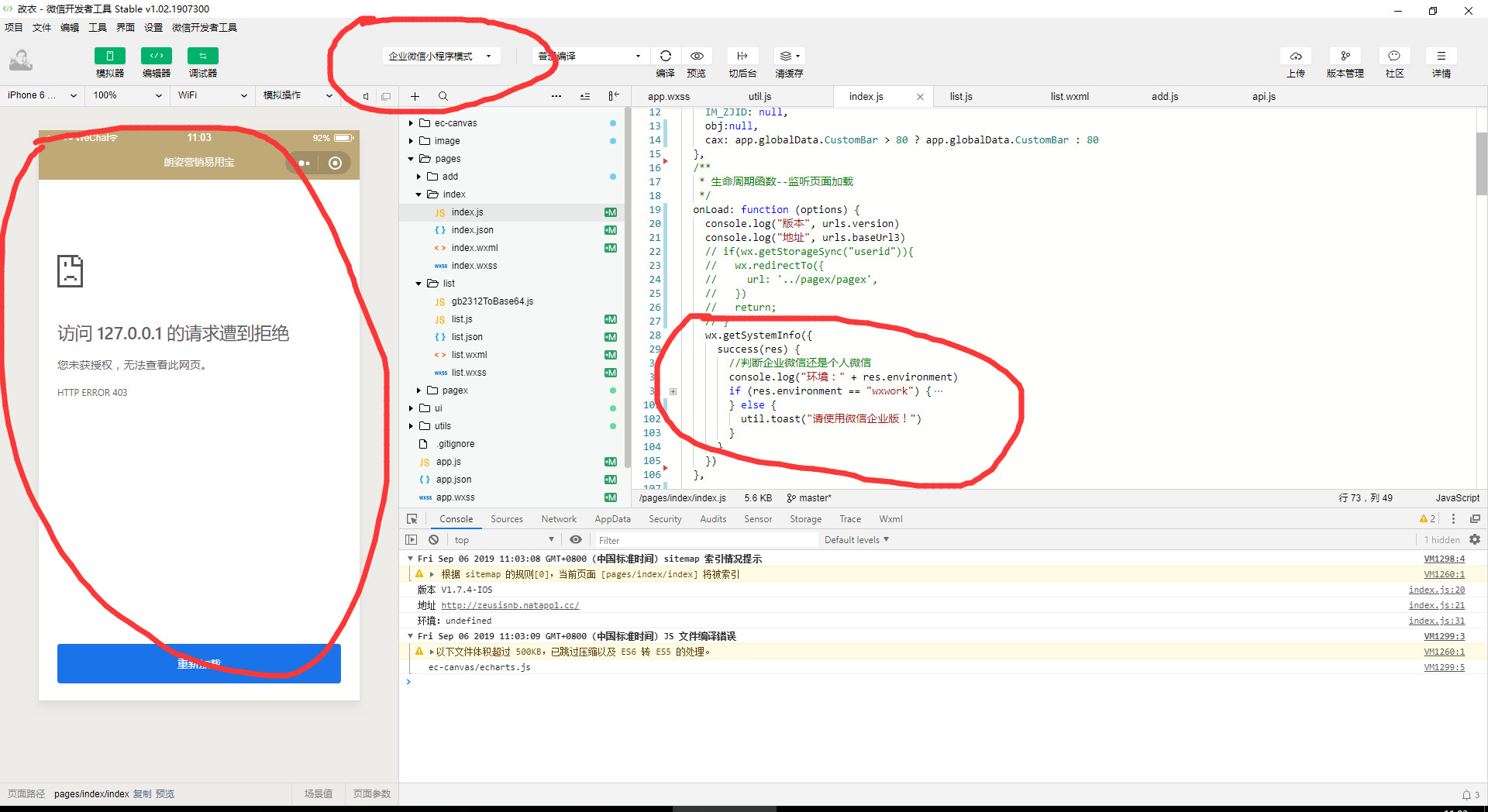Click the collapse file tree panel icon

[614, 96]
